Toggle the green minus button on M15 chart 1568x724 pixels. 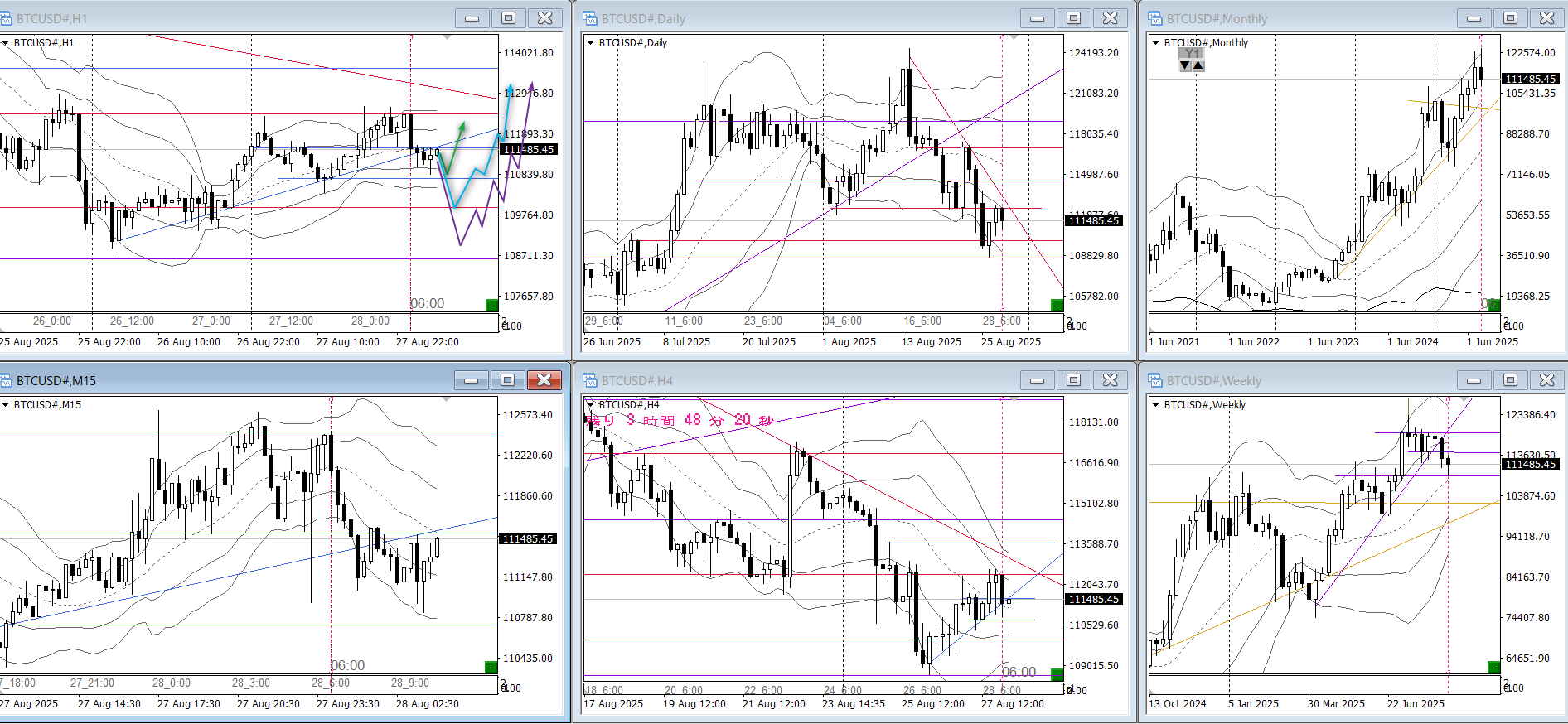click(491, 668)
